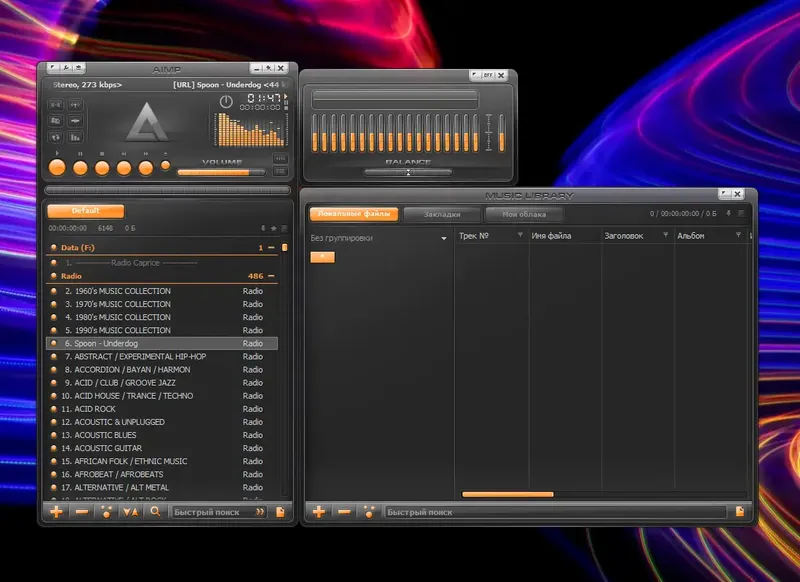Add files with the playlist plus icon

(57, 512)
